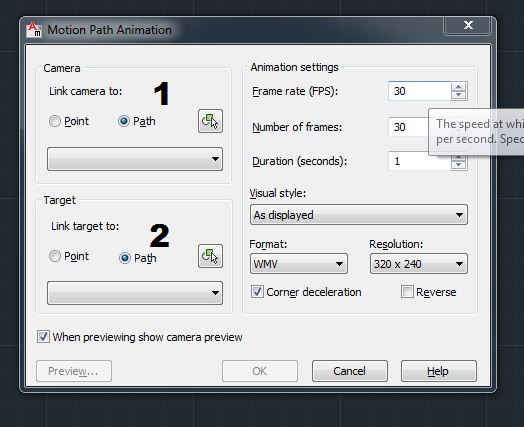The image size is (524, 427).
Task: Click the Help button
Action: pyautogui.click(x=438, y=371)
